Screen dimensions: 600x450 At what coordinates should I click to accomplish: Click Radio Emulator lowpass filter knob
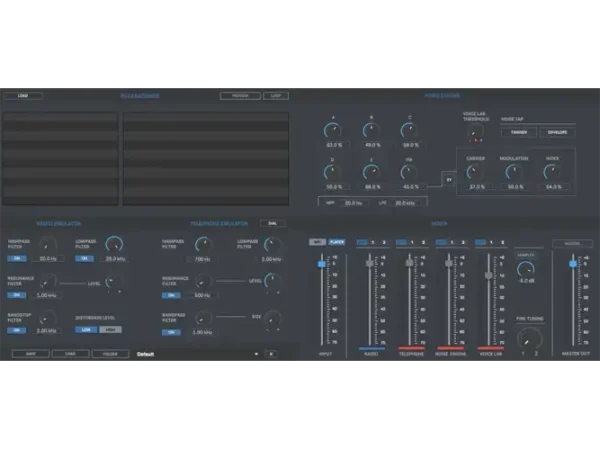(x=114, y=245)
